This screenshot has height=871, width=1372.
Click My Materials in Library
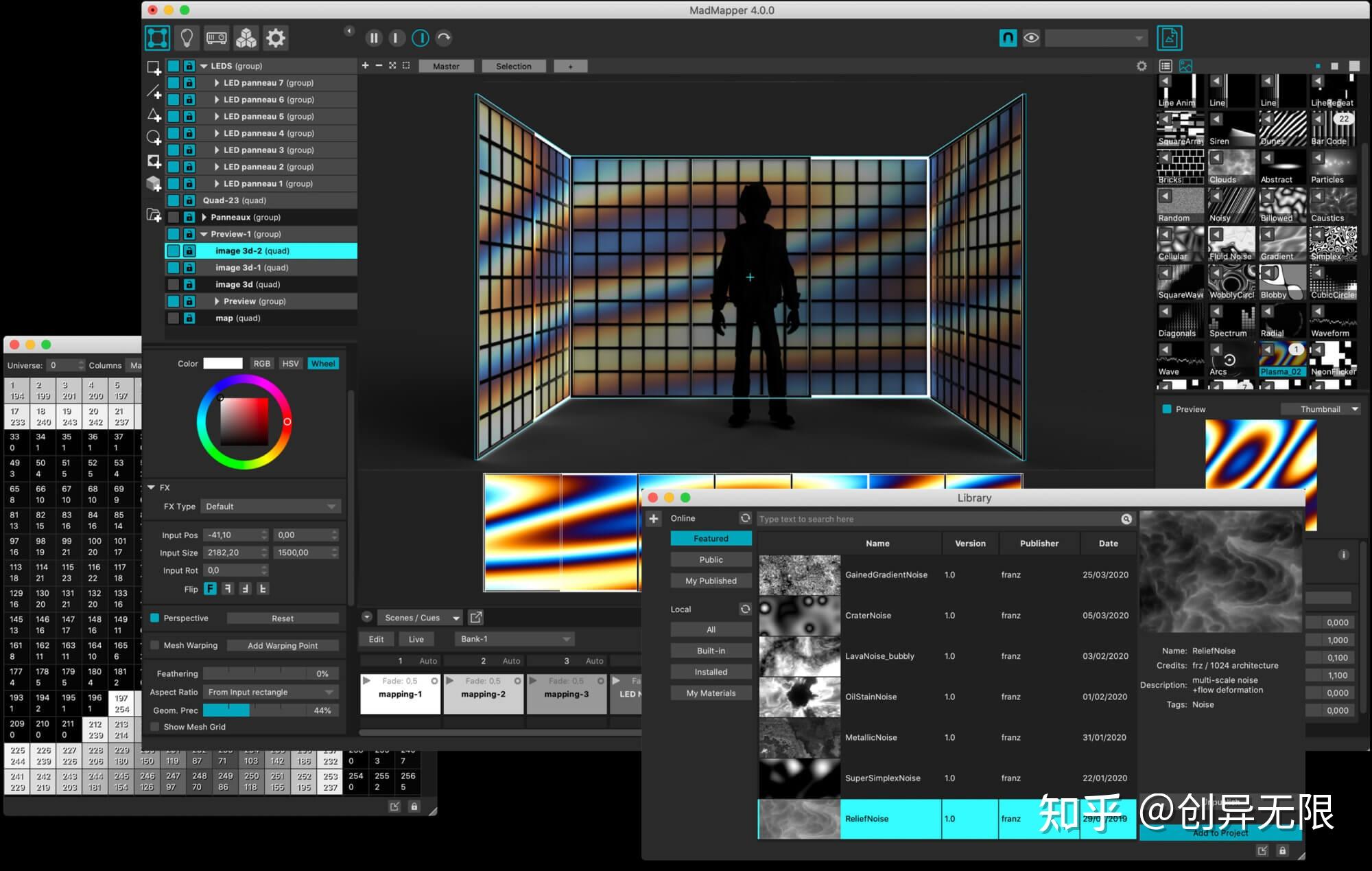coord(711,693)
